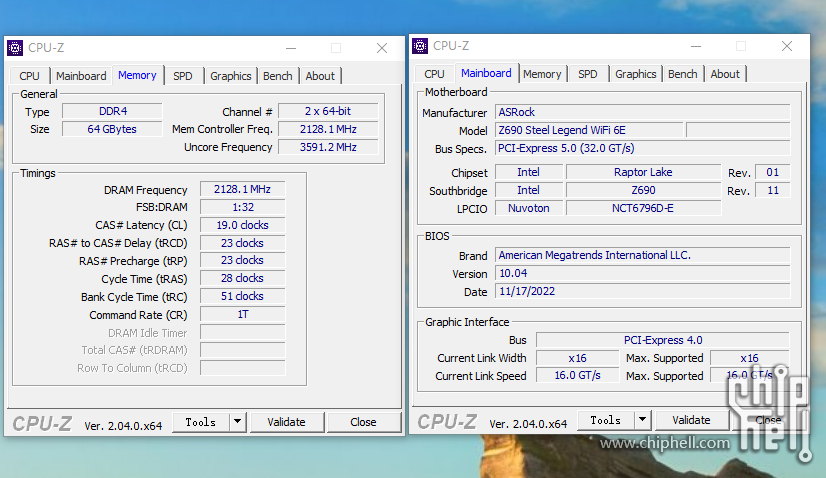Click the Chipset name field Raptor Lake
This screenshot has height=478, width=826.
coord(643,172)
